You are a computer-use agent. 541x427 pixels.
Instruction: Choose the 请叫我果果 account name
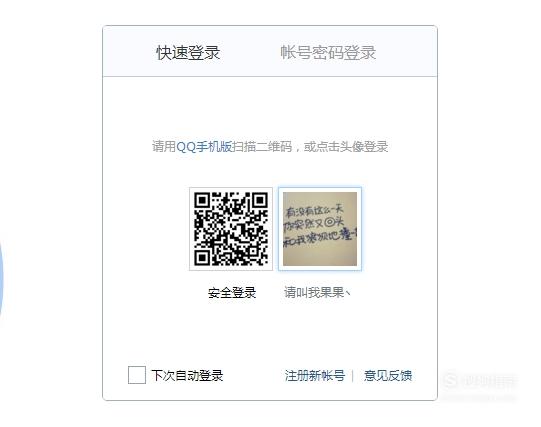(317, 292)
